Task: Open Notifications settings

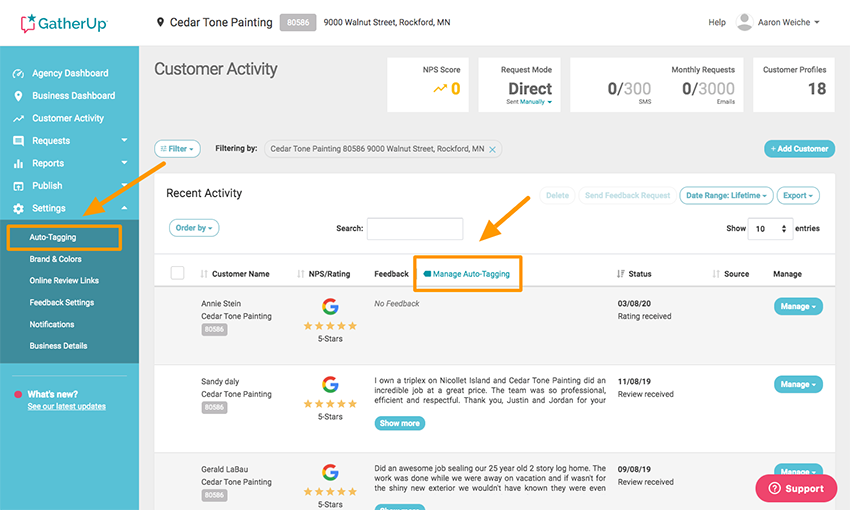Action: tap(52, 324)
